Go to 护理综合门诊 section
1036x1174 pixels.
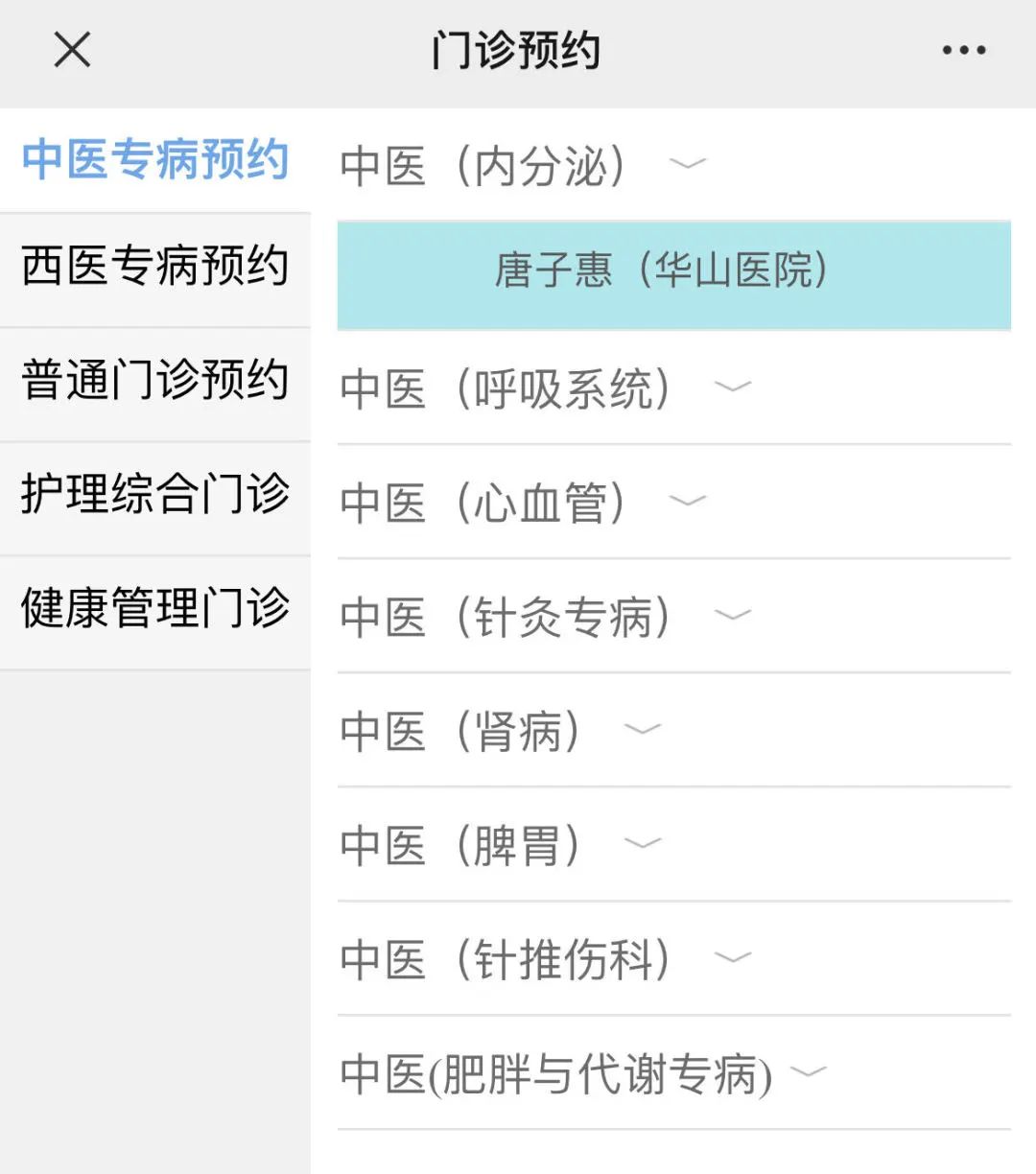(154, 494)
